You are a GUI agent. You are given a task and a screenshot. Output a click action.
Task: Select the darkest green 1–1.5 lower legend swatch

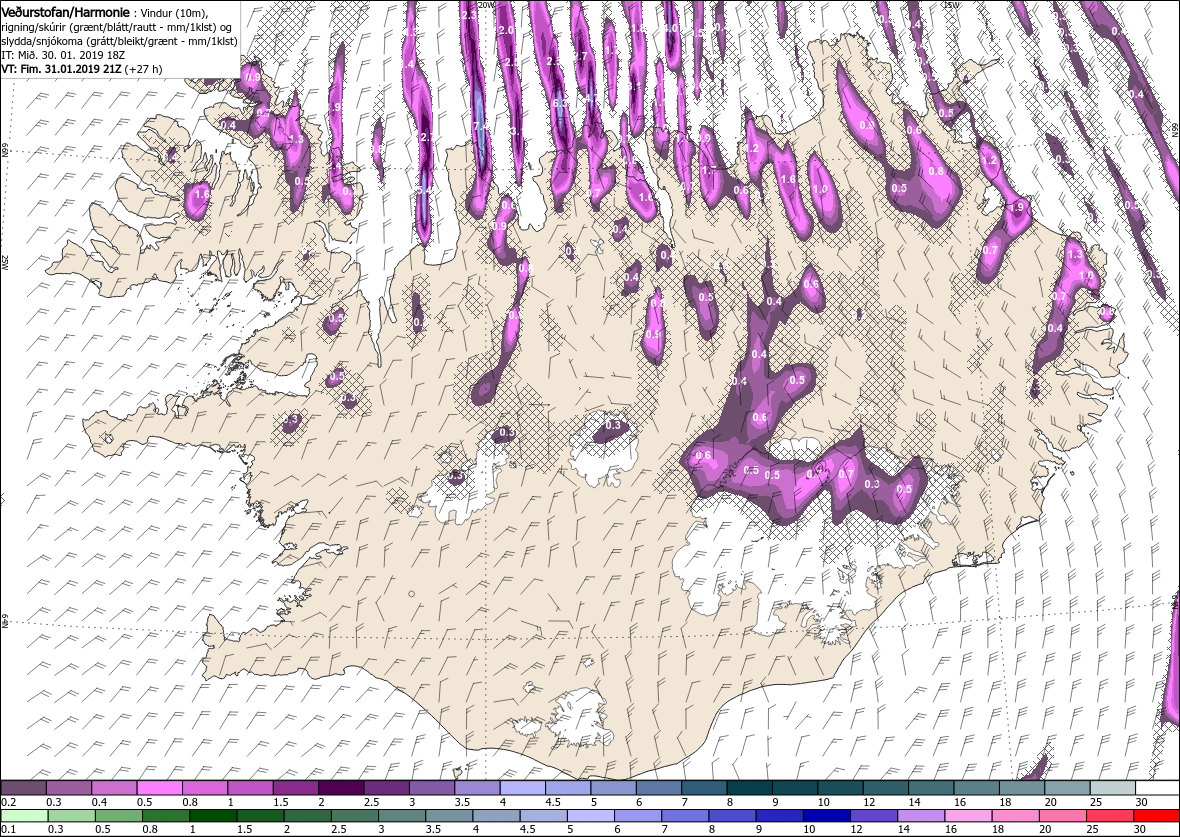pos(213,816)
